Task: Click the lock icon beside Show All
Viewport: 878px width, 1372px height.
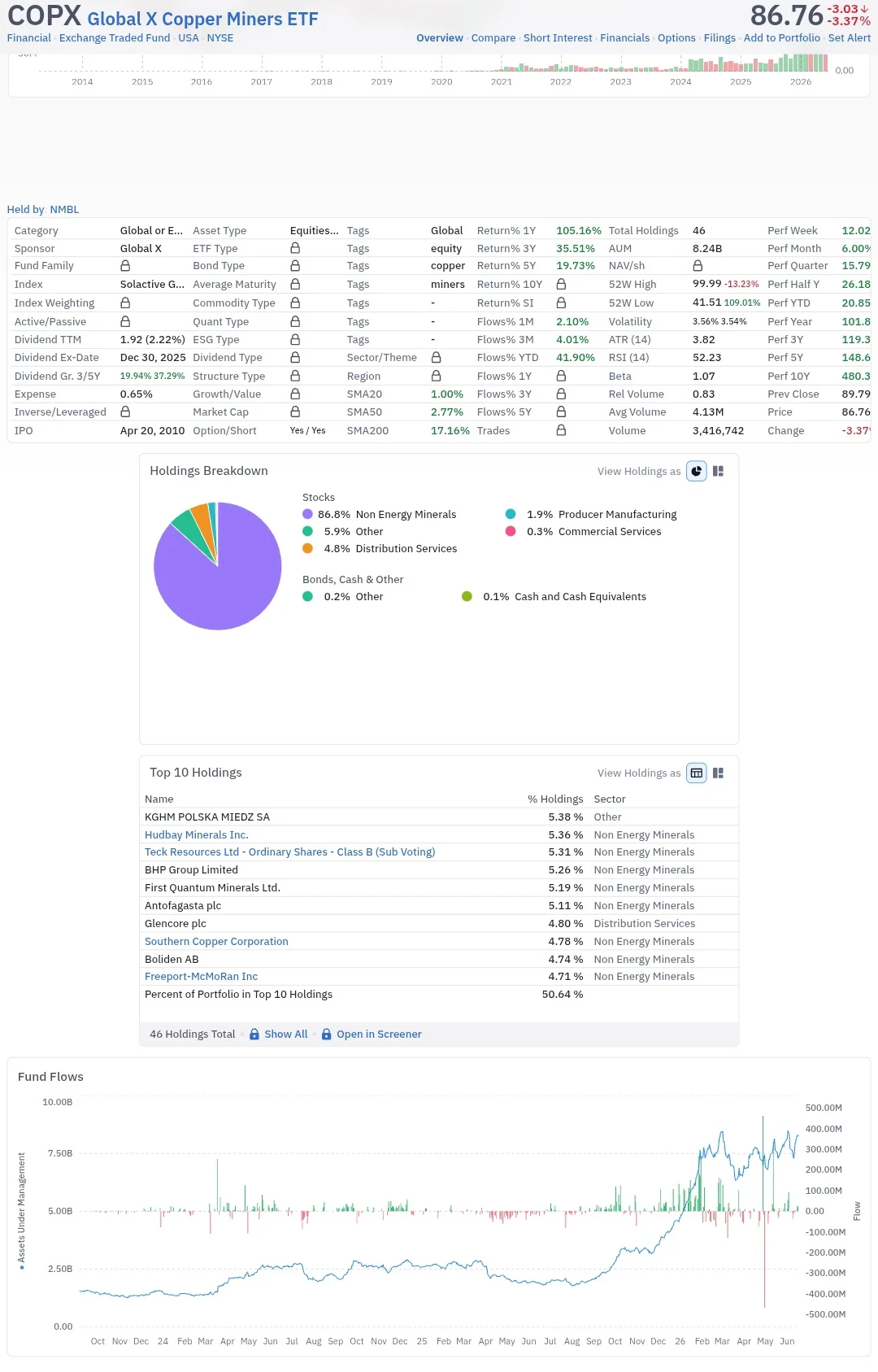Action: [x=254, y=1034]
